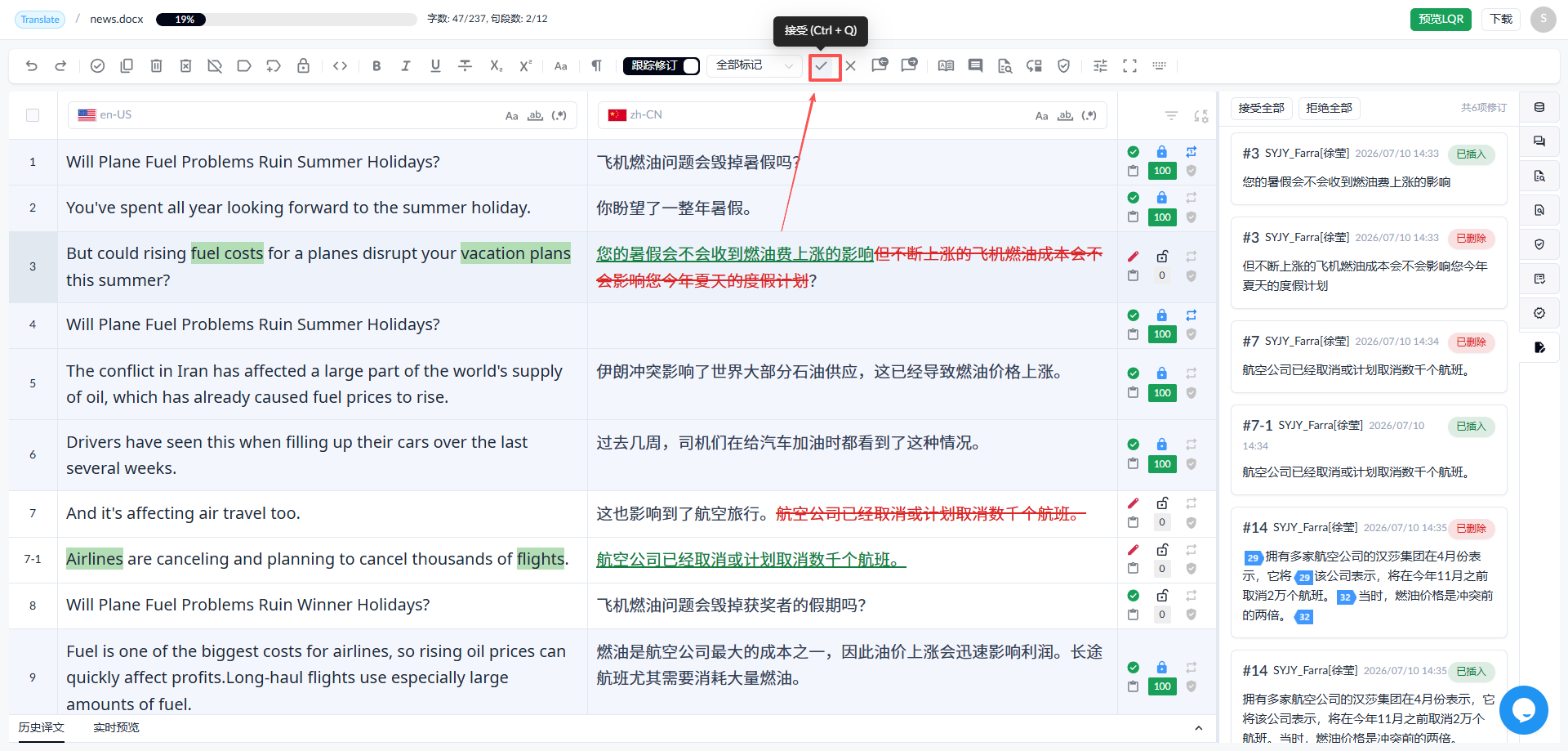Click the 19% translation progress bar
Image resolution: width=1568 pixels, height=751 pixels.
point(286,20)
